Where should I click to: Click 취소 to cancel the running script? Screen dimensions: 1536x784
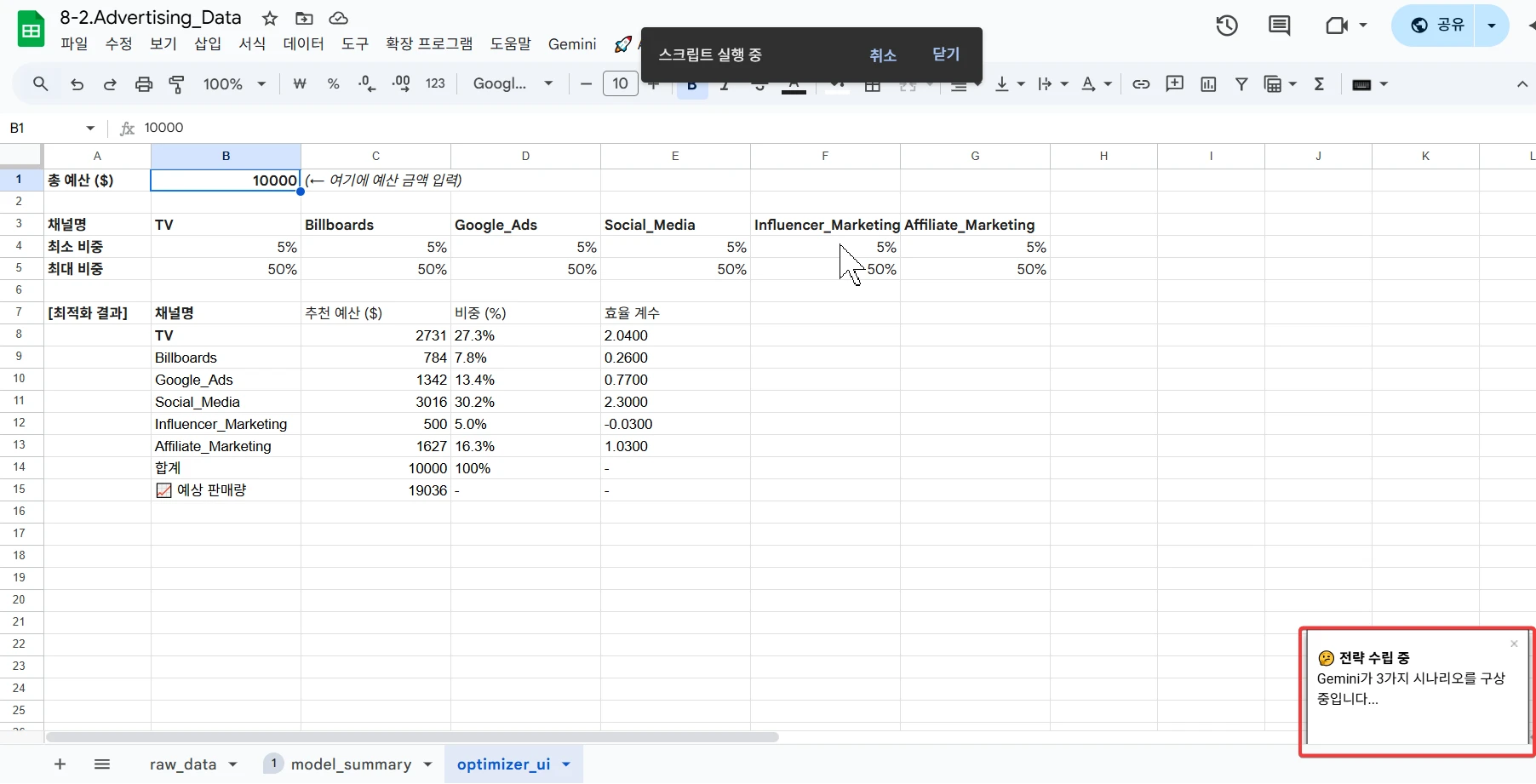882,55
